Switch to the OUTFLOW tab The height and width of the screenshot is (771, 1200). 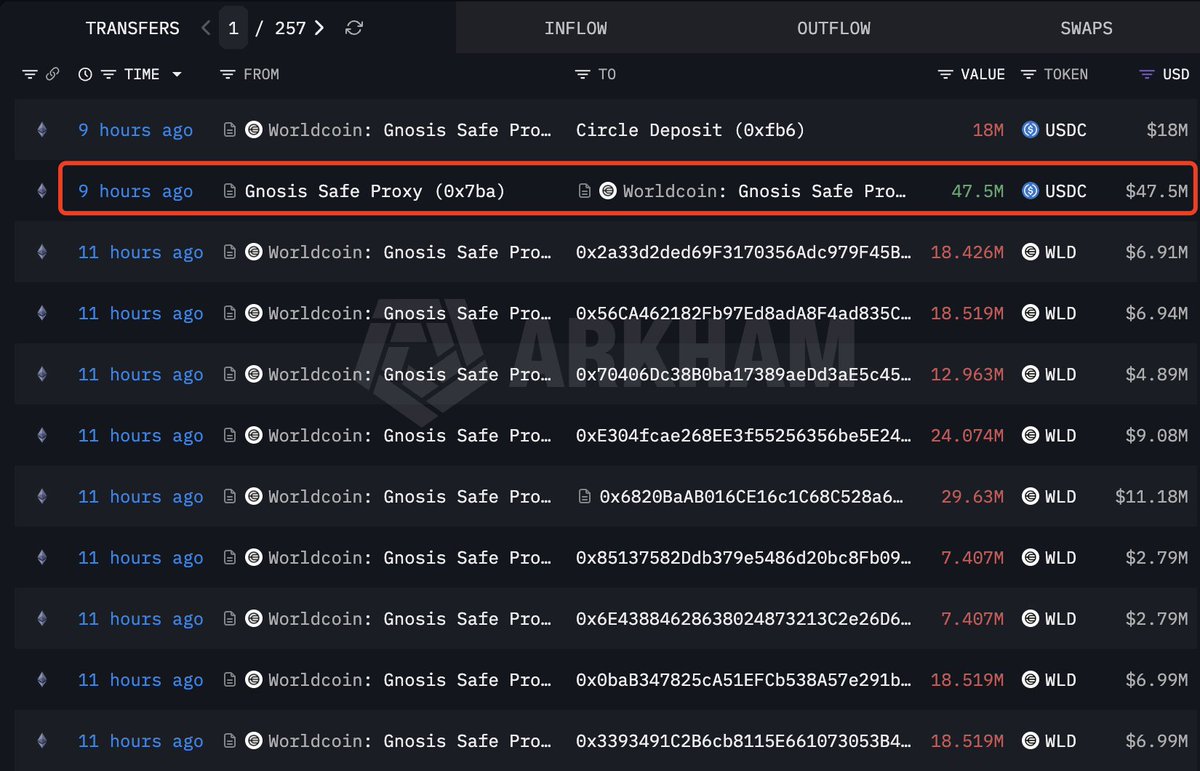(834, 28)
